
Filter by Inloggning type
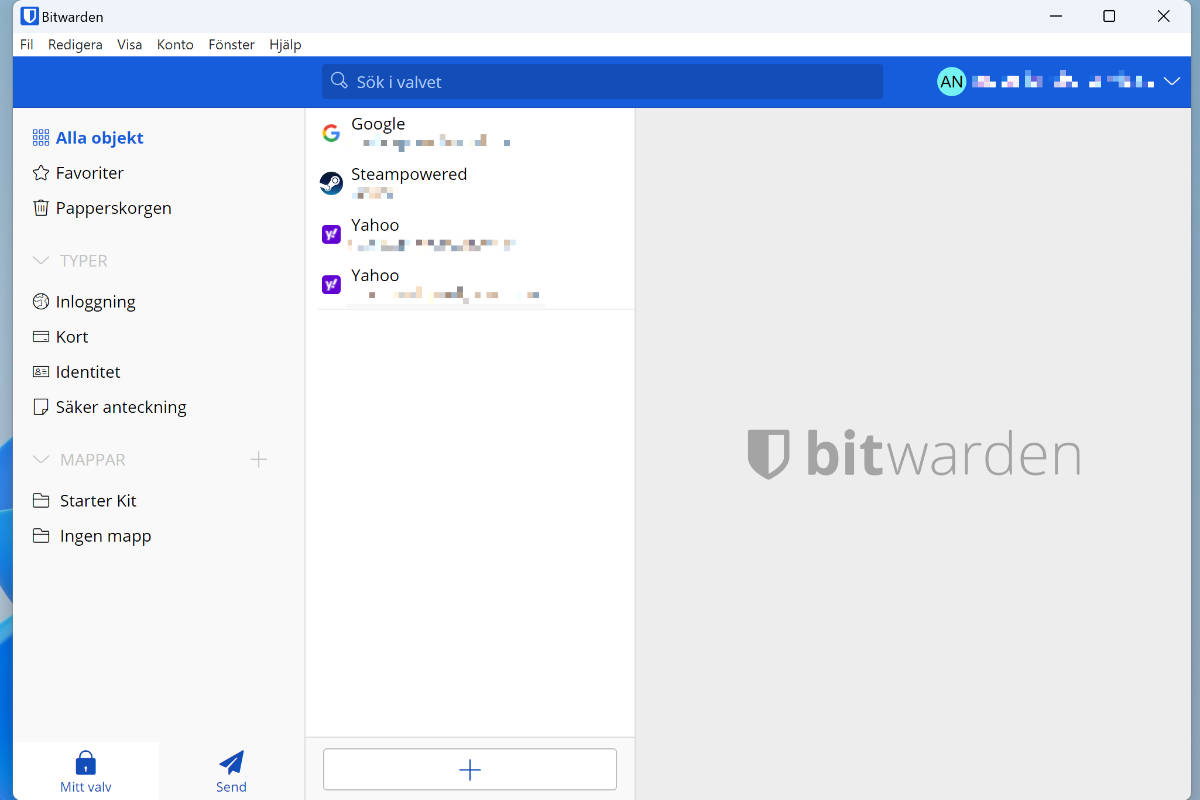pos(96,302)
